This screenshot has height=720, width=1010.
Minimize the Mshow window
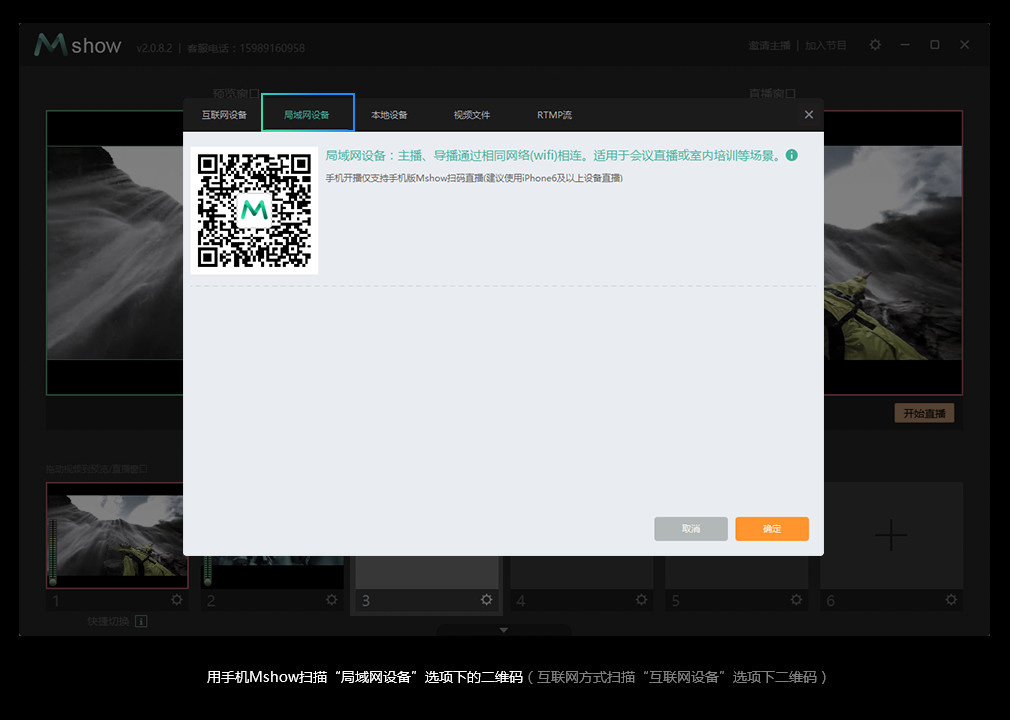(x=905, y=45)
